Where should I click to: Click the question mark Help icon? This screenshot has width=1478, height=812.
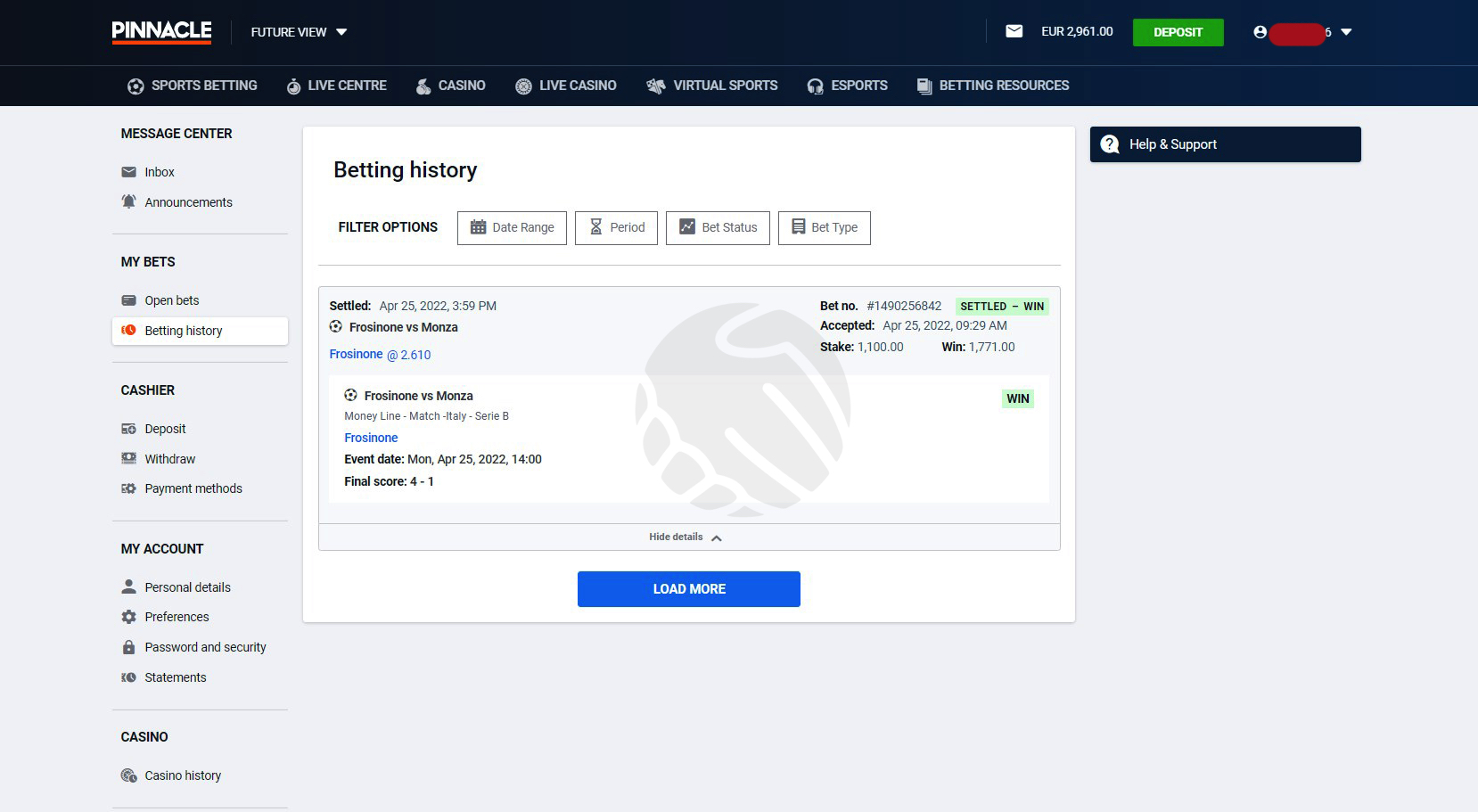(x=1110, y=144)
